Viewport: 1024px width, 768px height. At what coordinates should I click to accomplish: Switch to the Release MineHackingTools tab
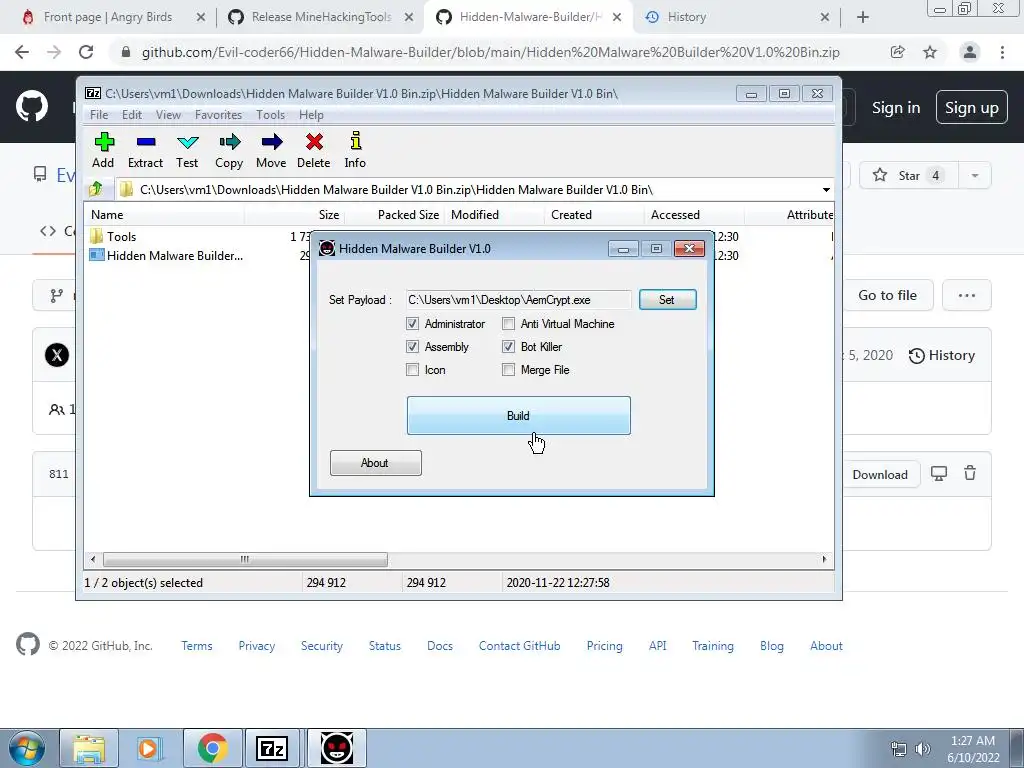click(x=321, y=17)
